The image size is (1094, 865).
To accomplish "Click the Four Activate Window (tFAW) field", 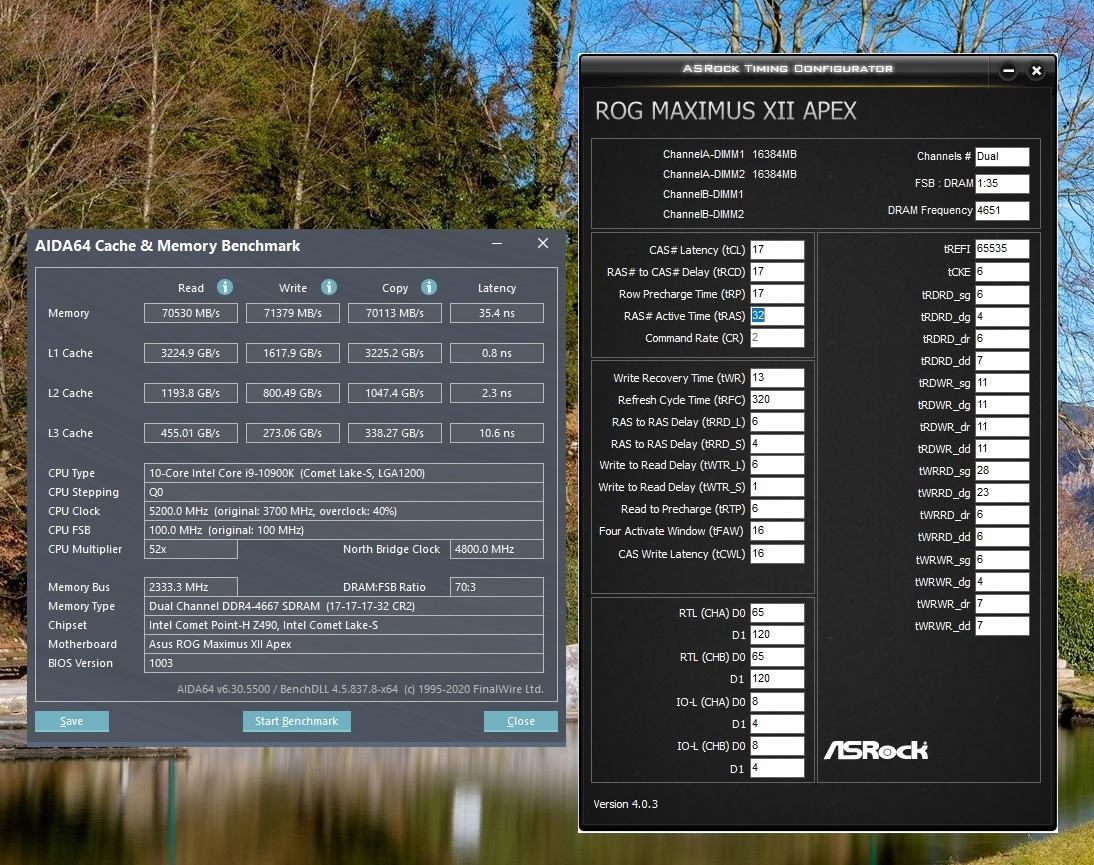I will pos(777,531).
